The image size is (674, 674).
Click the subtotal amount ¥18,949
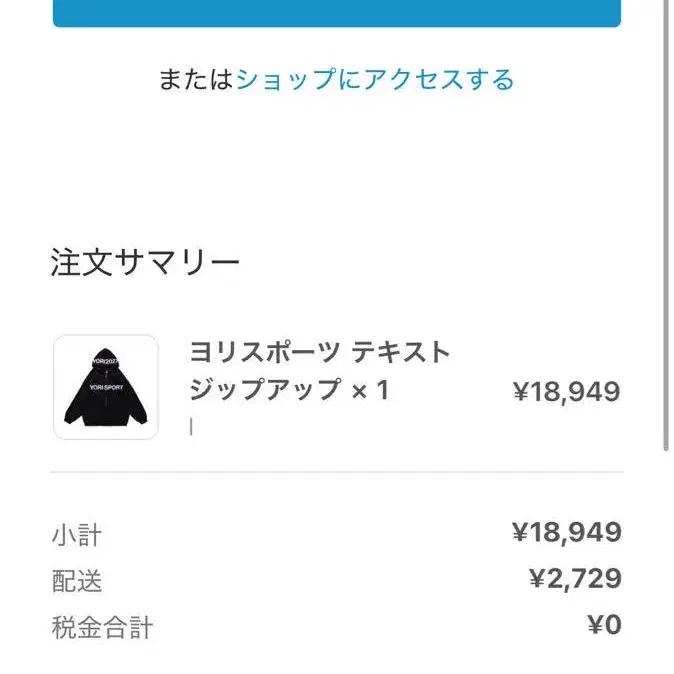567,532
